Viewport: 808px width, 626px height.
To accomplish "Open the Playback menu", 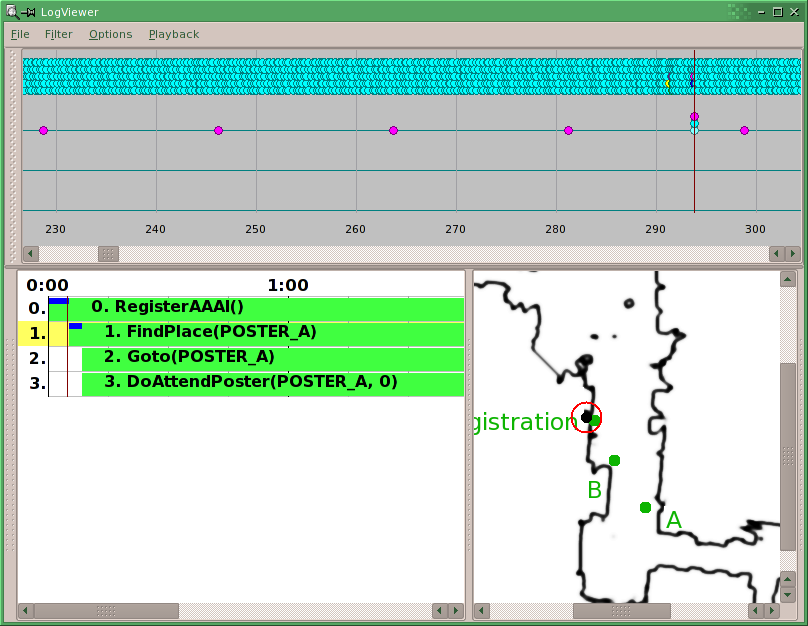I will tap(174, 35).
